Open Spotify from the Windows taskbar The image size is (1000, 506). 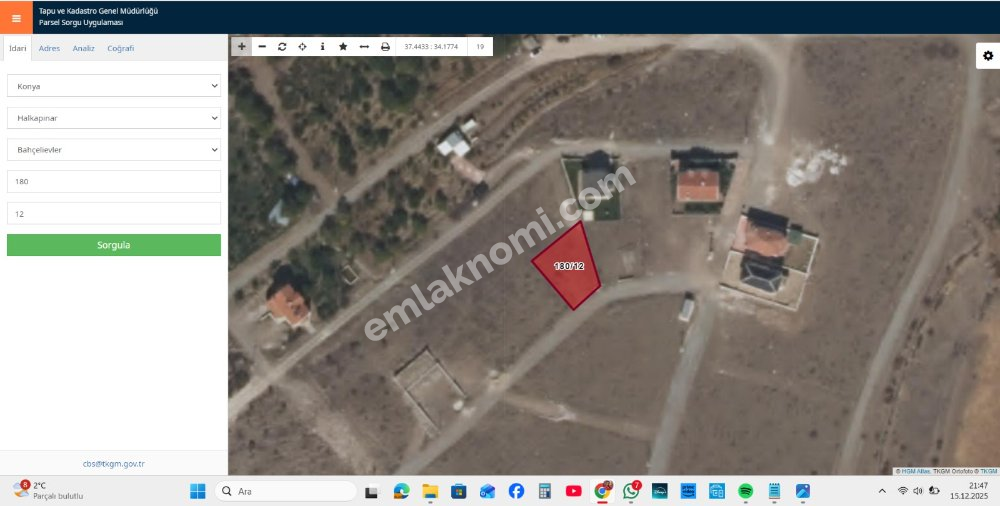pyautogui.click(x=745, y=491)
